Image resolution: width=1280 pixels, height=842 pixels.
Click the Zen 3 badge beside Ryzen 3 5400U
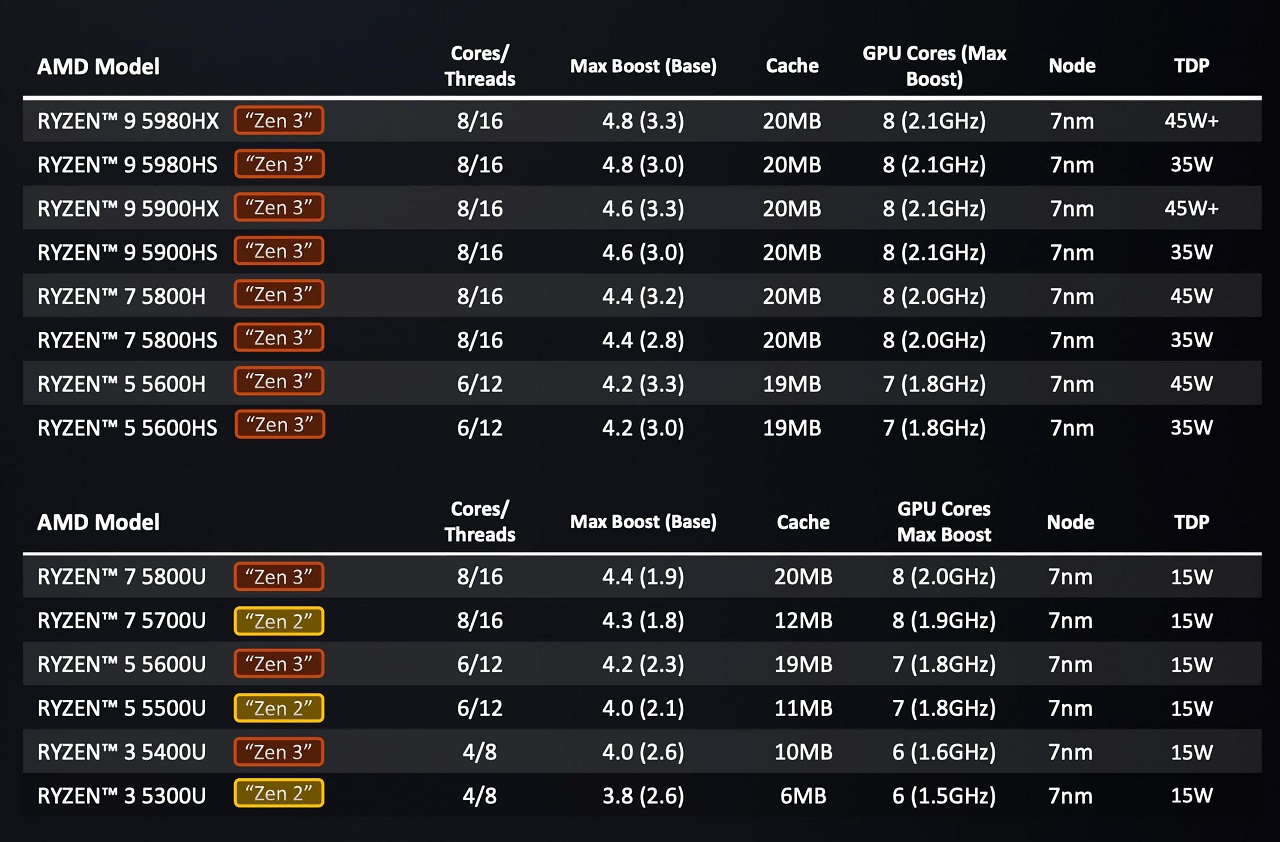pos(279,752)
